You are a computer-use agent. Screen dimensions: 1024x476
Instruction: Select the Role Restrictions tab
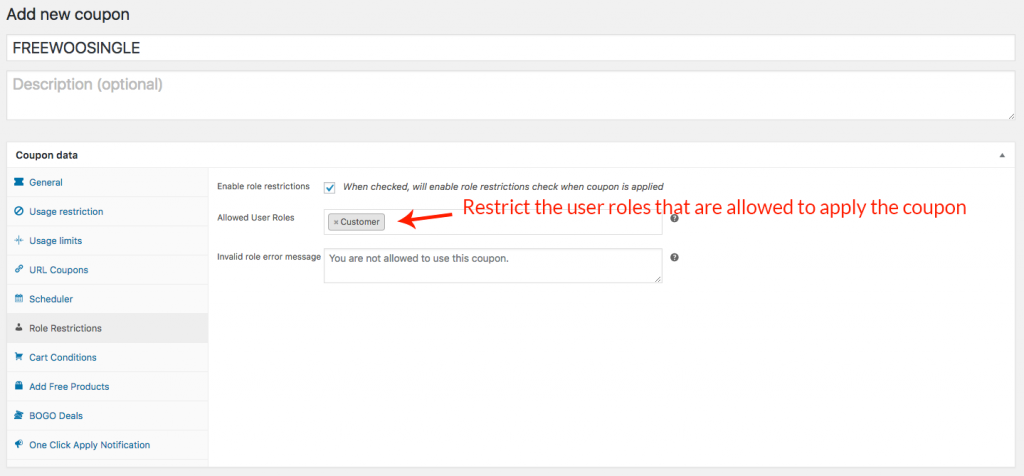coord(108,328)
